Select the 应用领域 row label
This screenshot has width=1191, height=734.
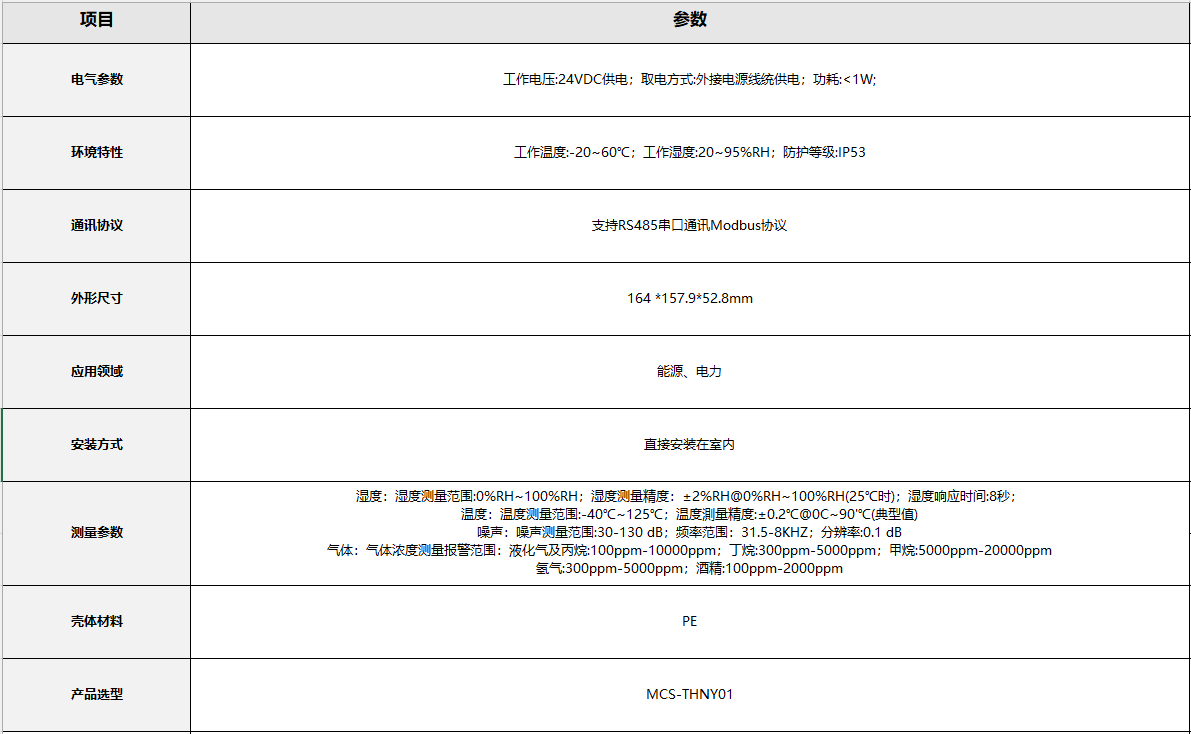[x=95, y=371]
